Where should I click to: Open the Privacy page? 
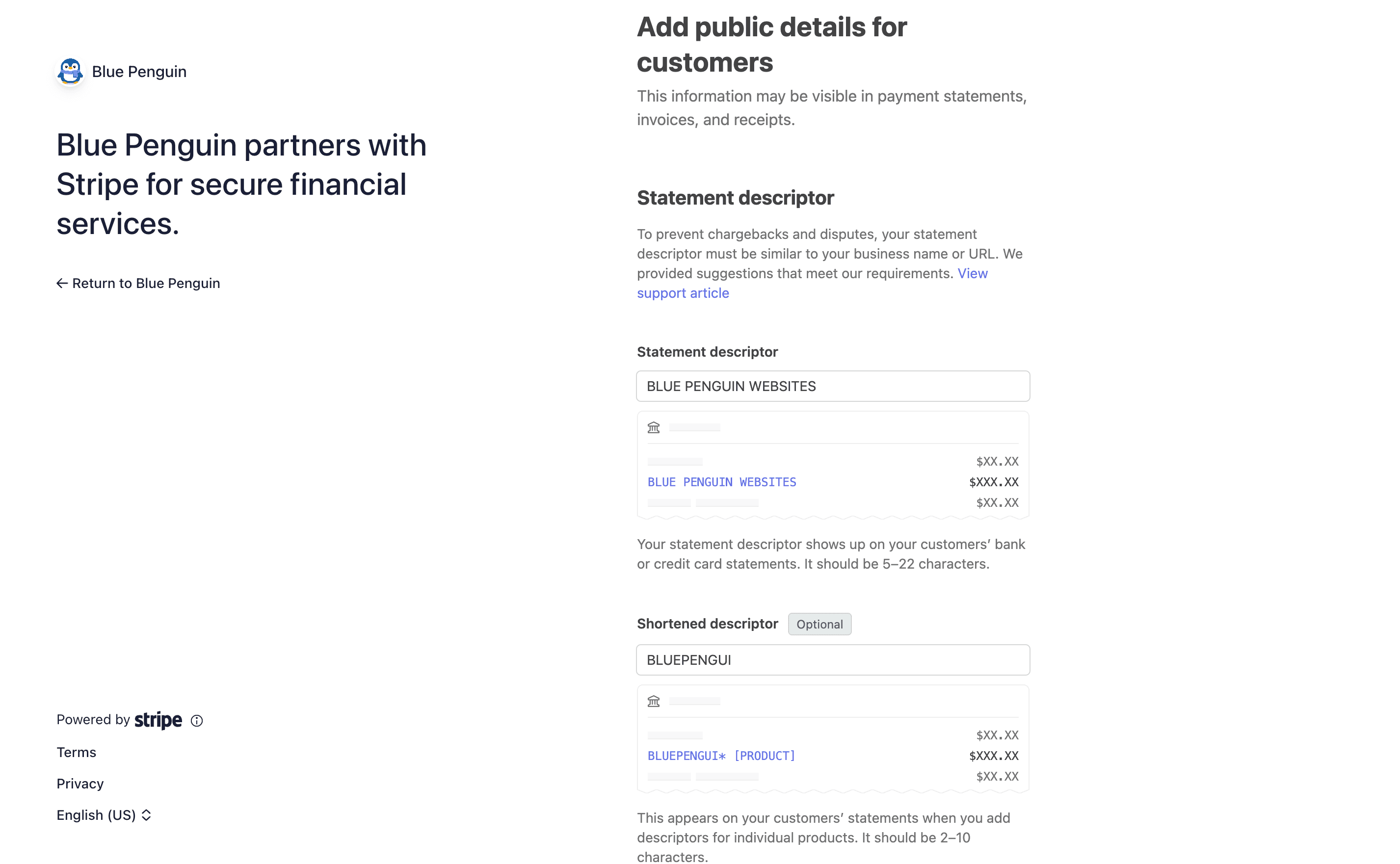[x=79, y=784]
